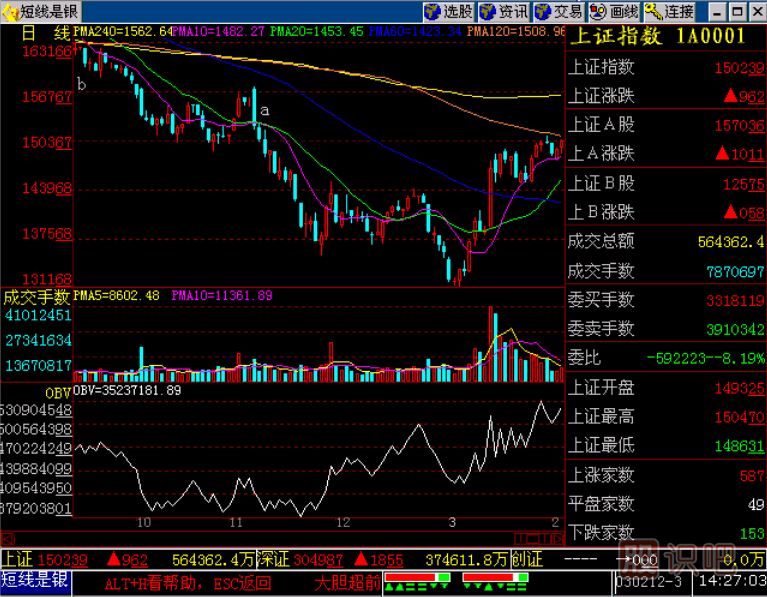Click the 连接 key connect button
767x597 pixels.
click(x=668, y=12)
